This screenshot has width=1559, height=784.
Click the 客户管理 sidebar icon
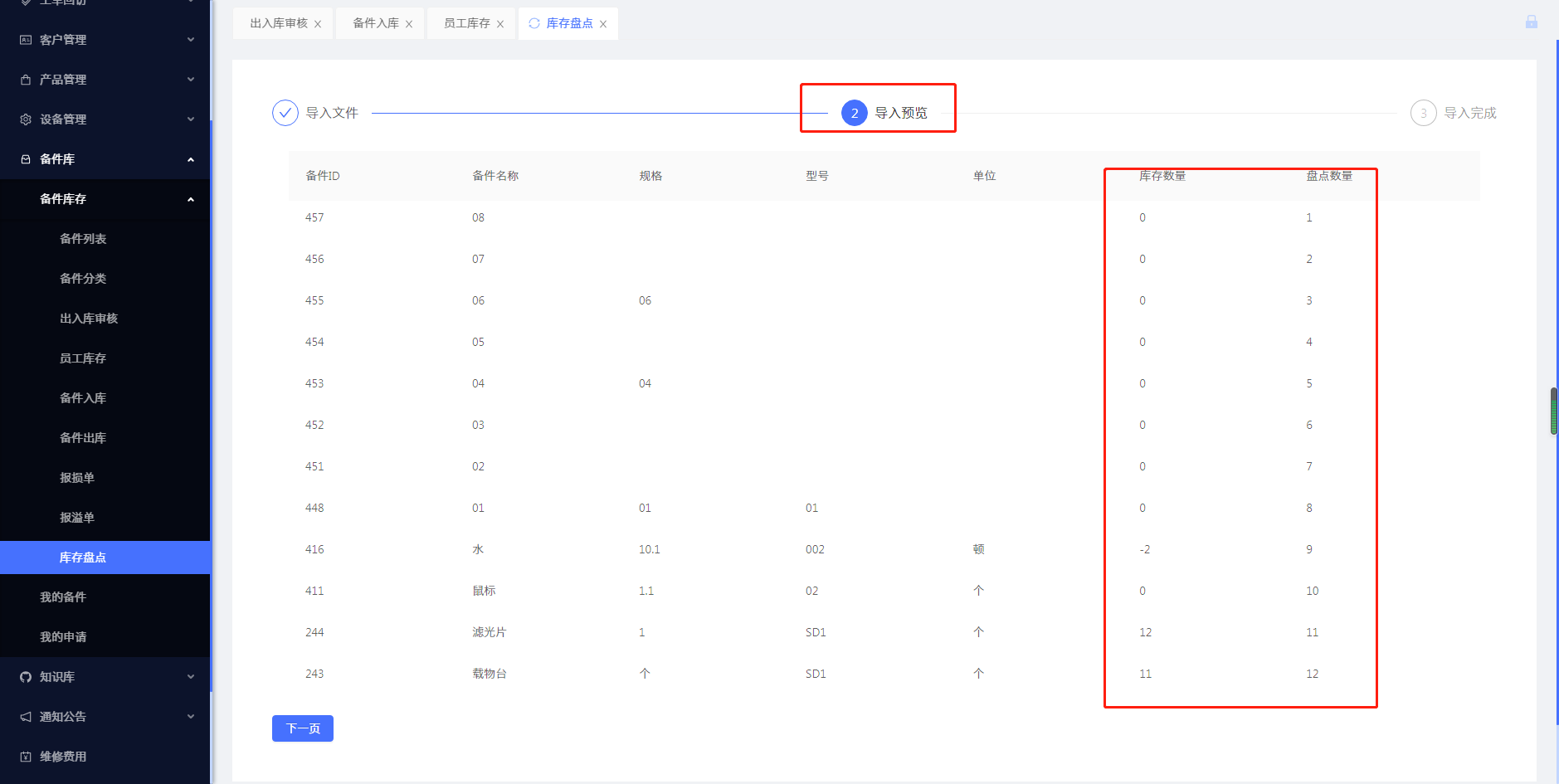24,39
